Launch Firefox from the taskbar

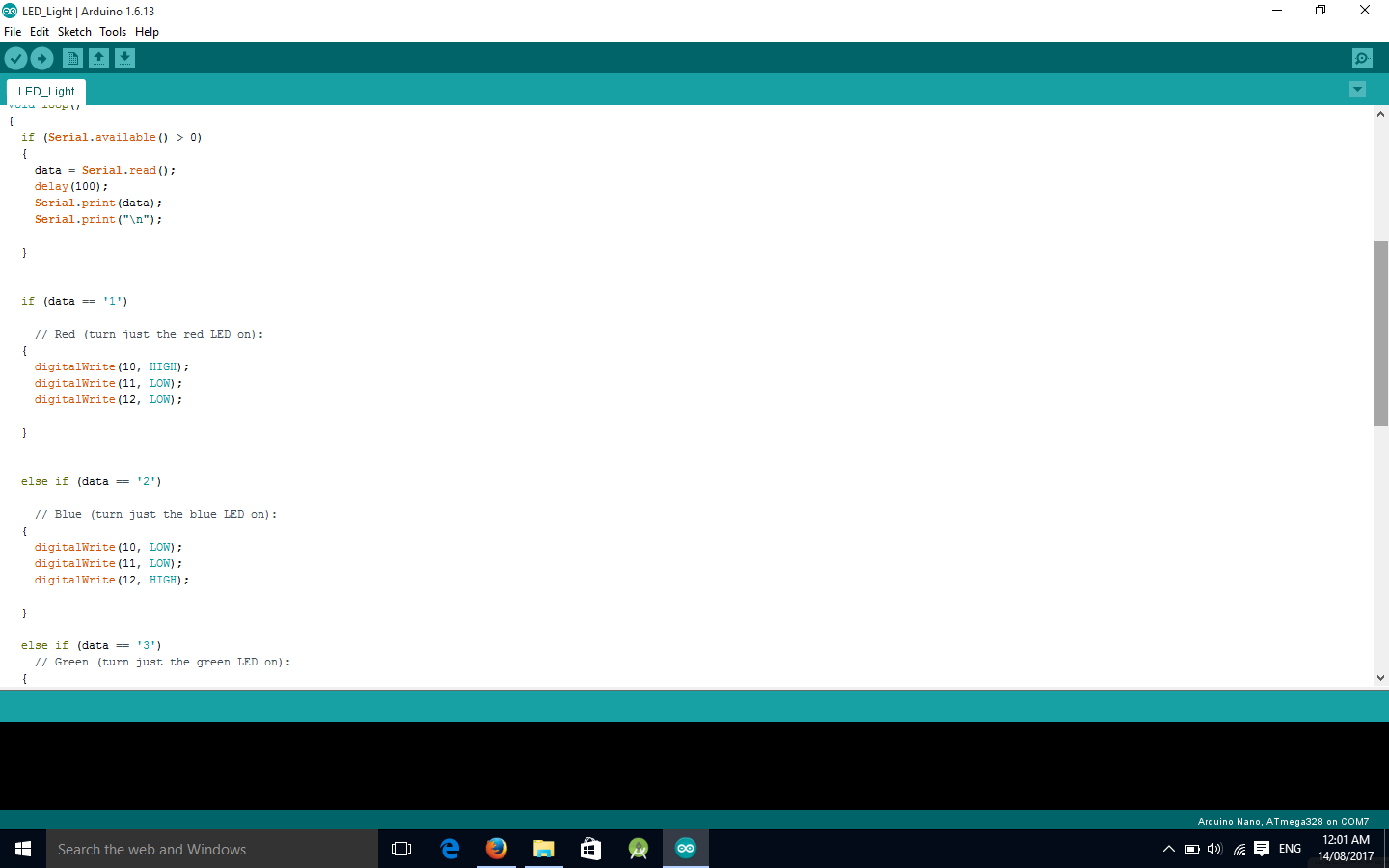point(497,849)
